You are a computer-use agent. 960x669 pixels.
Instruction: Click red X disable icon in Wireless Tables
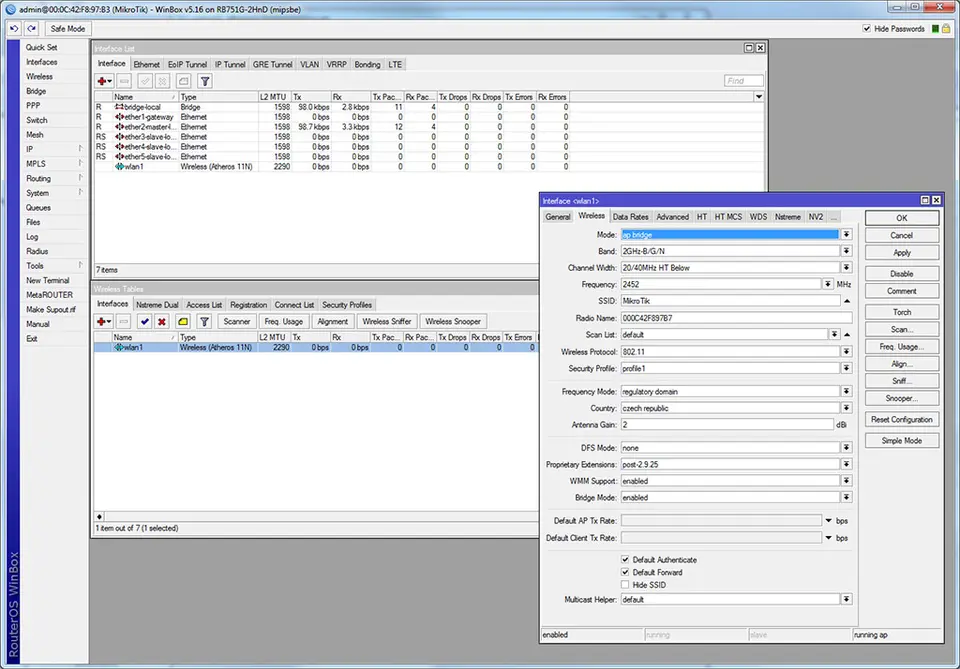coord(162,322)
